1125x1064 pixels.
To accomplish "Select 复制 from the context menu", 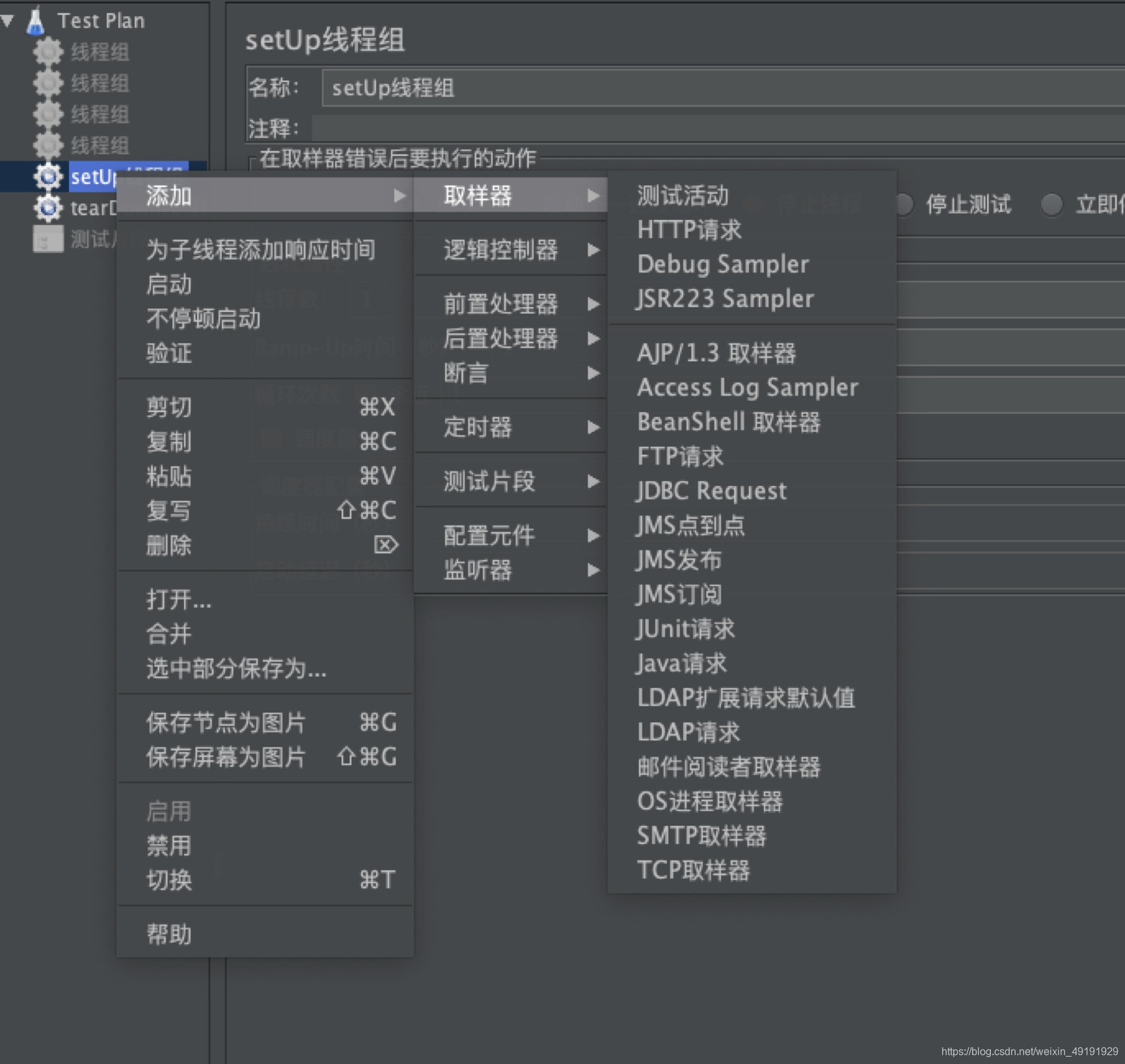I will pyautogui.click(x=265, y=442).
